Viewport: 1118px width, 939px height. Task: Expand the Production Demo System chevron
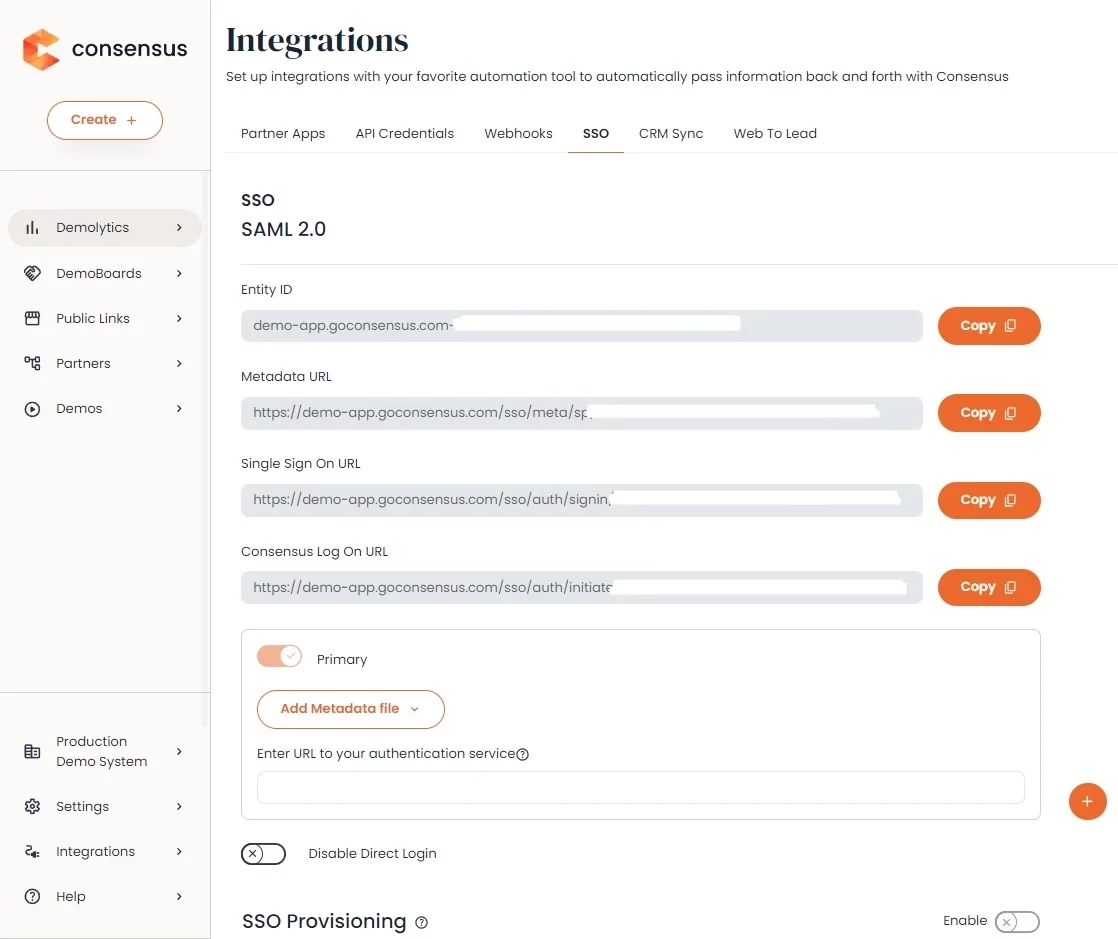[x=179, y=751]
